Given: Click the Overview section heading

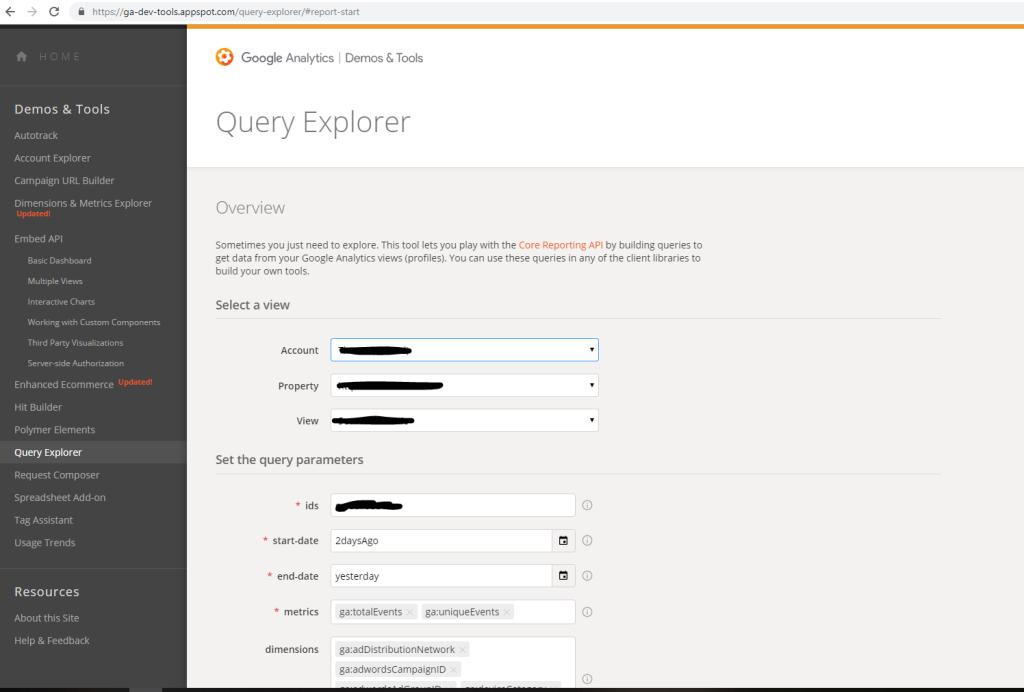Looking at the screenshot, I should click(x=250, y=208).
